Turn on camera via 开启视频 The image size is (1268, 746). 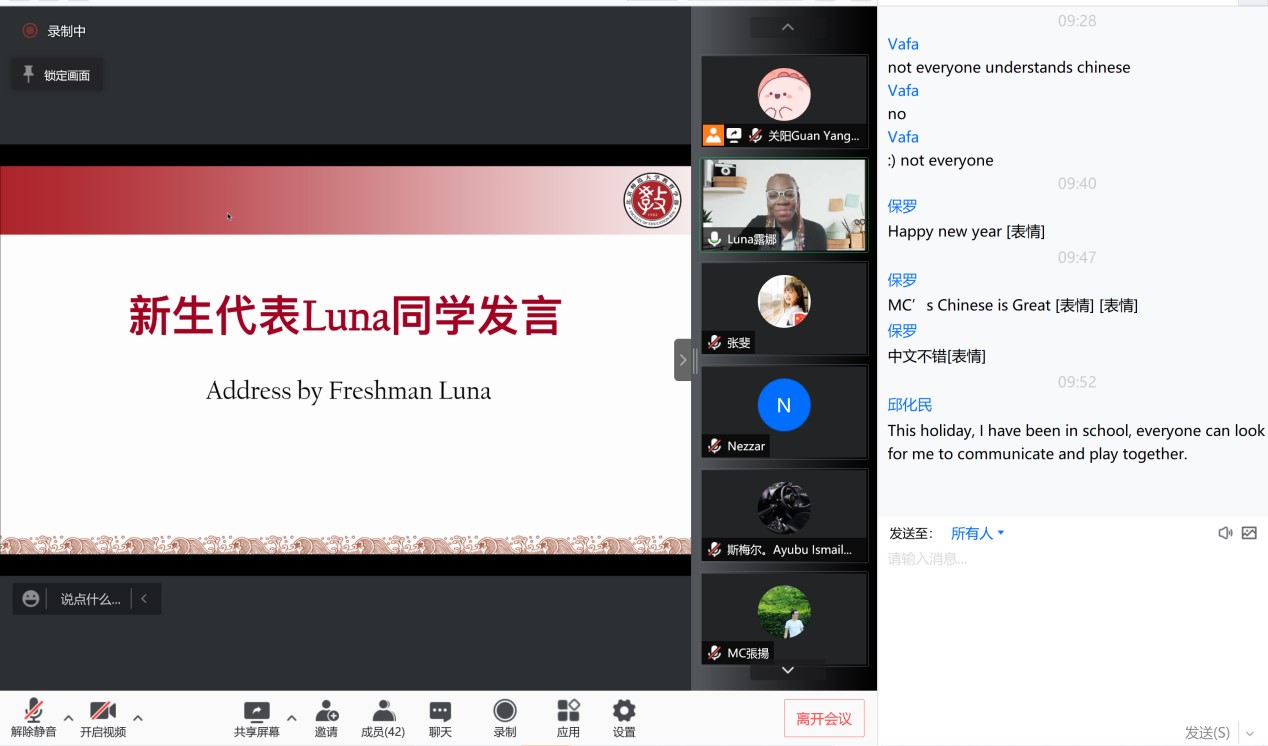coord(103,718)
